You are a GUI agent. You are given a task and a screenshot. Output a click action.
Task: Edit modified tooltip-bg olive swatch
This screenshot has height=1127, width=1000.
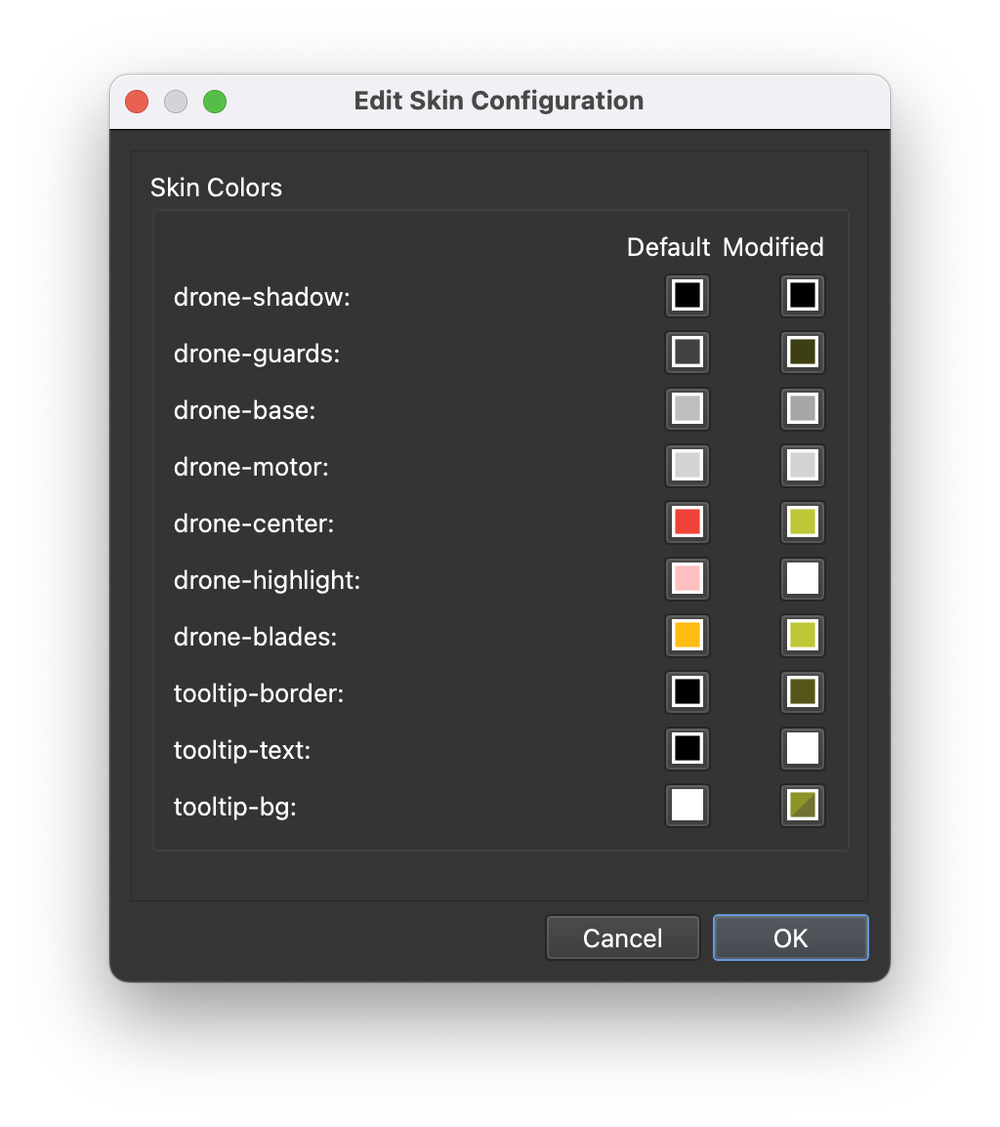coord(802,806)
